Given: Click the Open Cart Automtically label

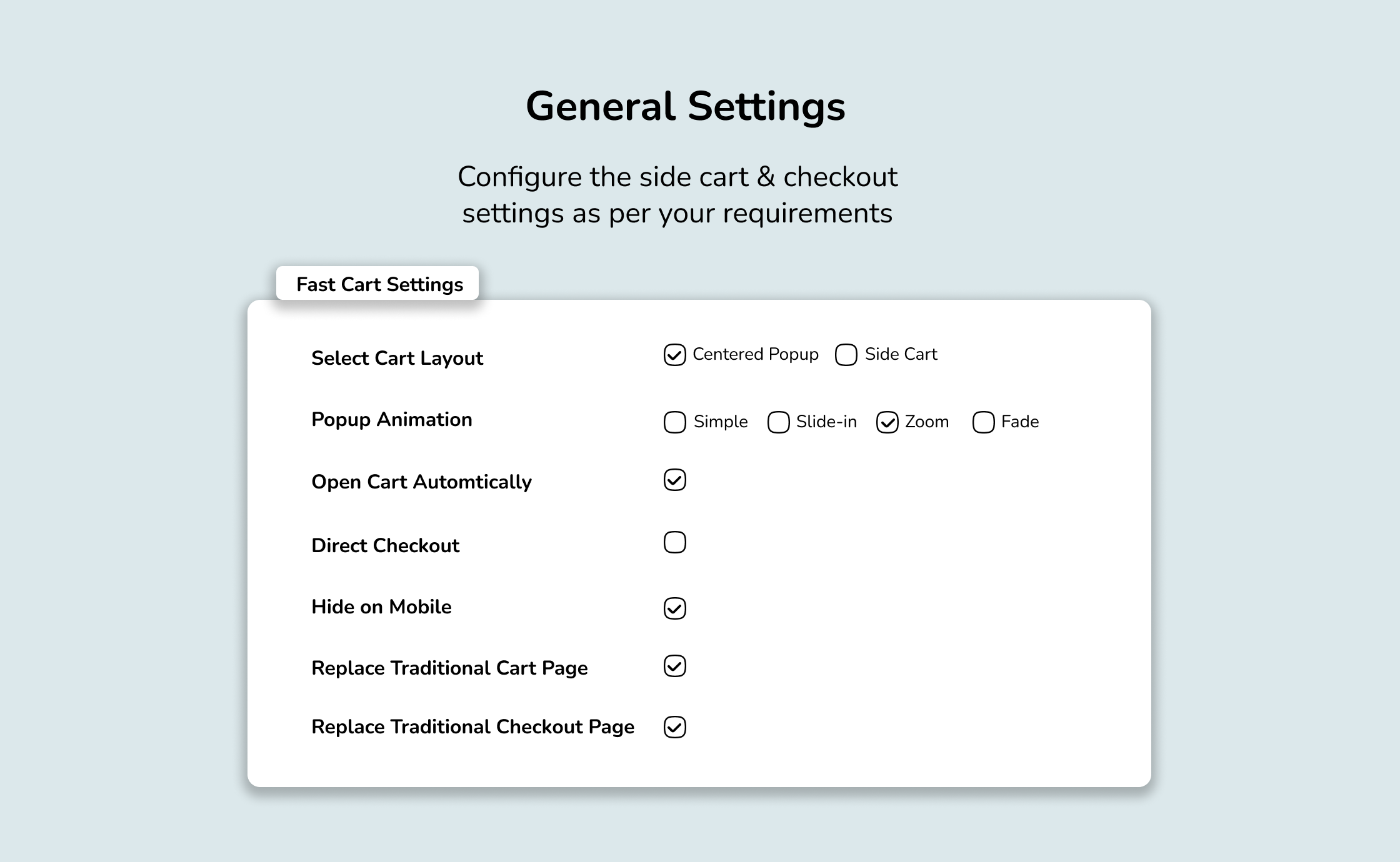Looking at the screenshot, I should [x=421, y=482].
